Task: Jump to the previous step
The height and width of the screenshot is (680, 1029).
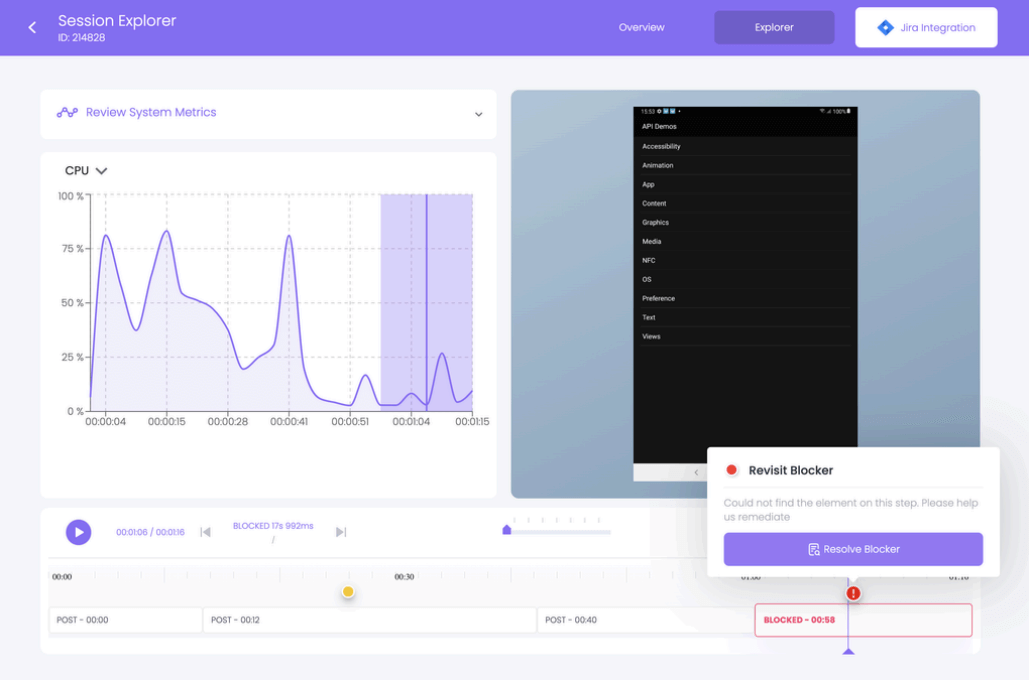Action: point(205,532)
